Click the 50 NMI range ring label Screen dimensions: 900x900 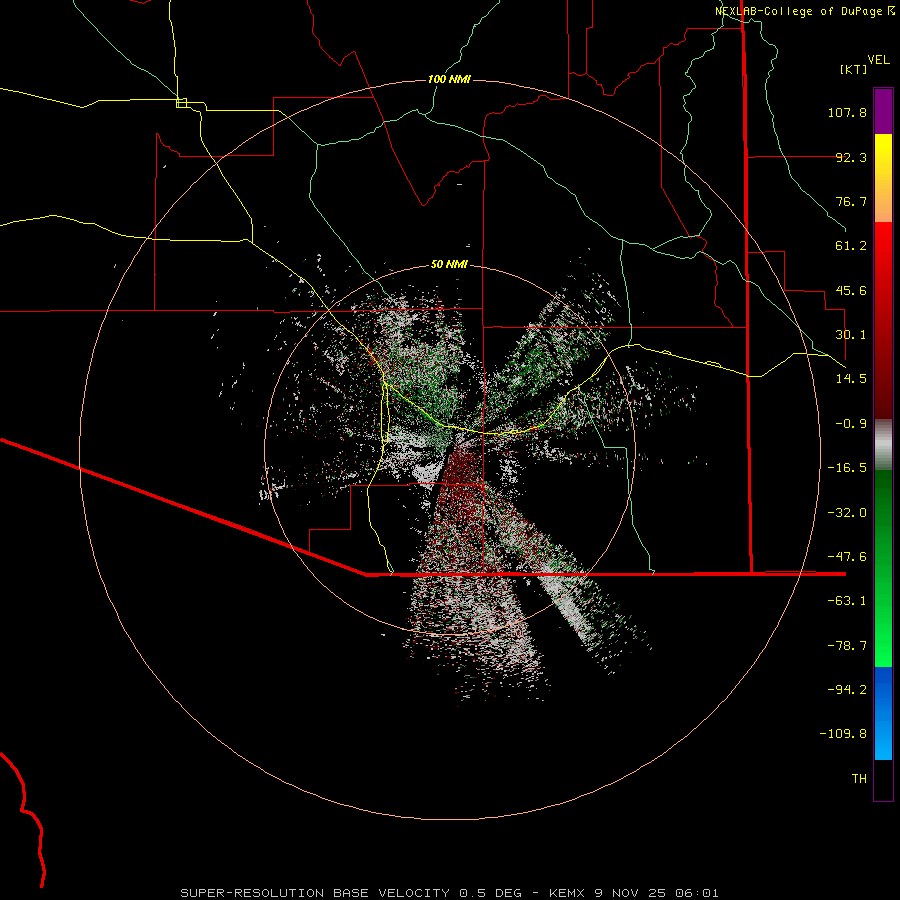449,265
